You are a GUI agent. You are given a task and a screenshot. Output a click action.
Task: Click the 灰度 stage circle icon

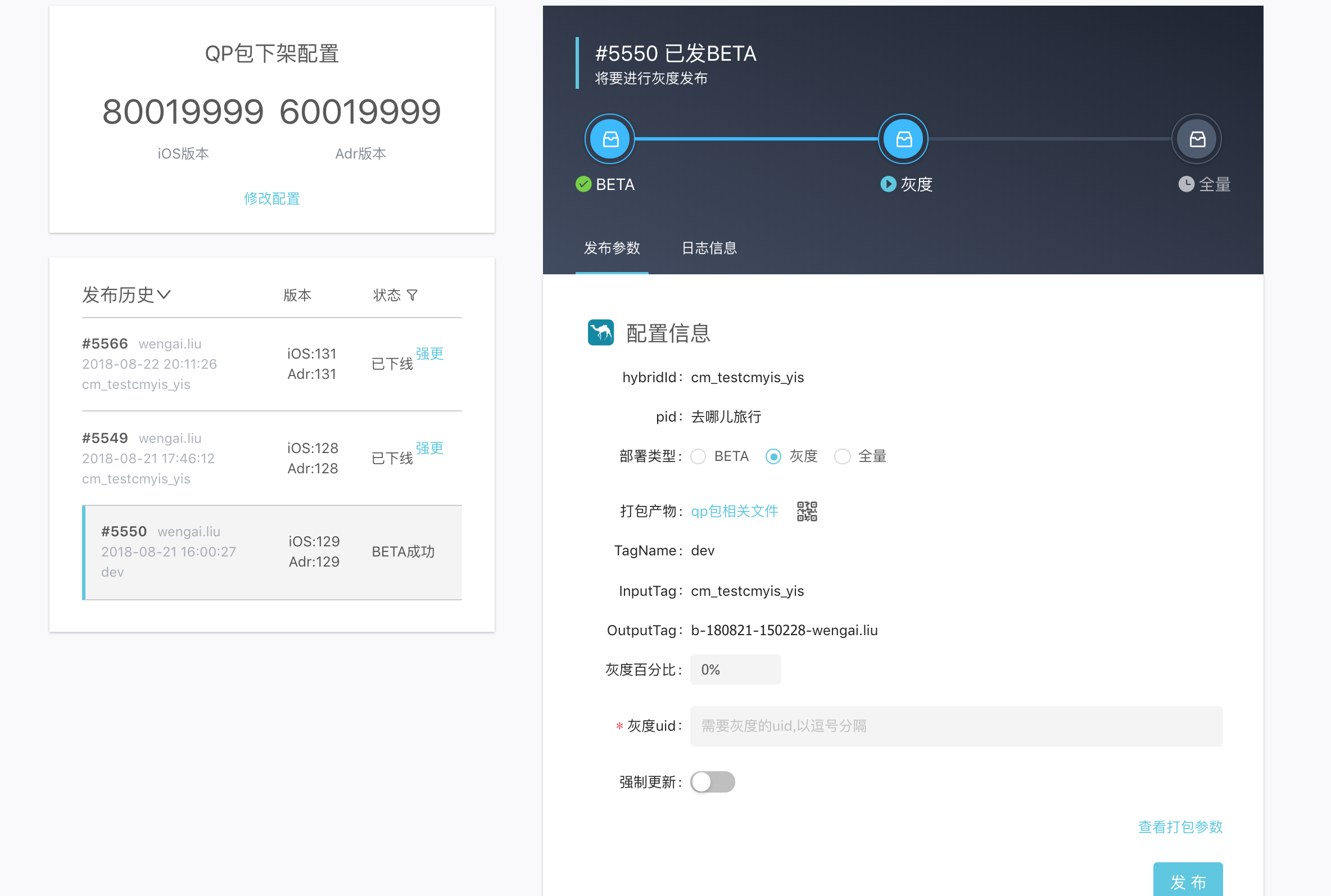903,139
